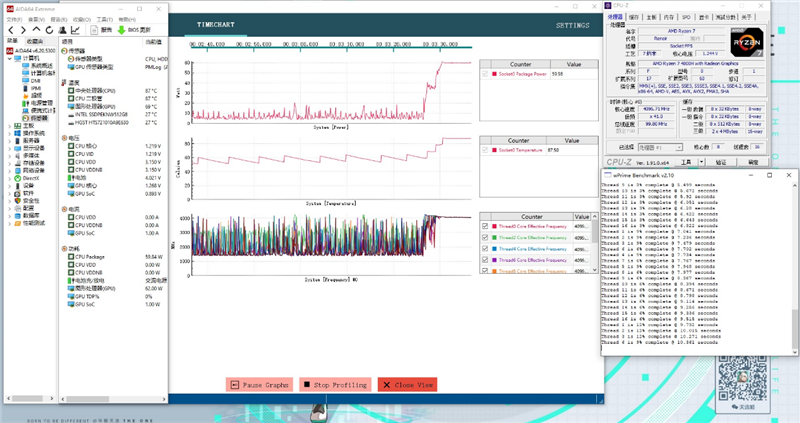Click the CPU VID voltage row icon

tap(71, 154)
